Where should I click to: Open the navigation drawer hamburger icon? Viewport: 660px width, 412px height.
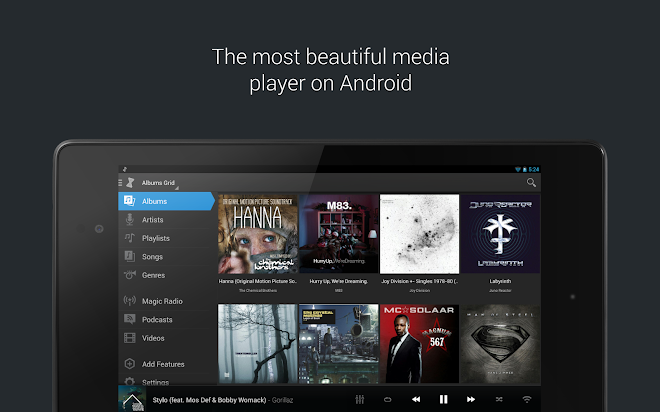tap(120, 183)
